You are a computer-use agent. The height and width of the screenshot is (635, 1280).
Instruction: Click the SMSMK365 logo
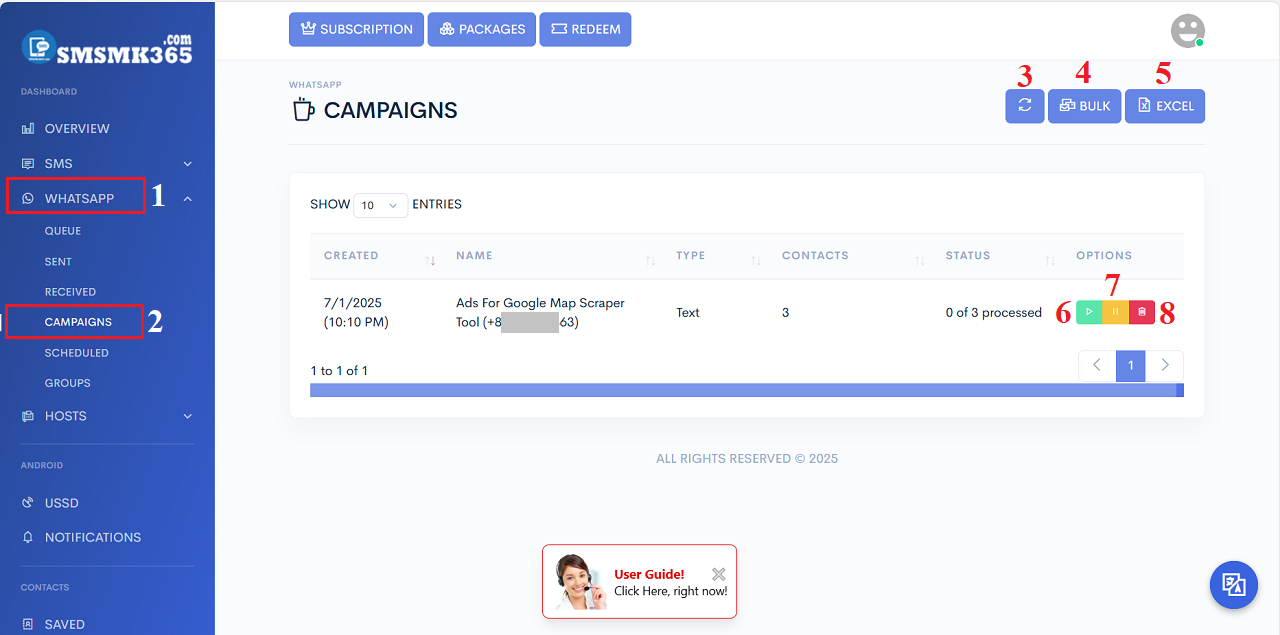107,48
